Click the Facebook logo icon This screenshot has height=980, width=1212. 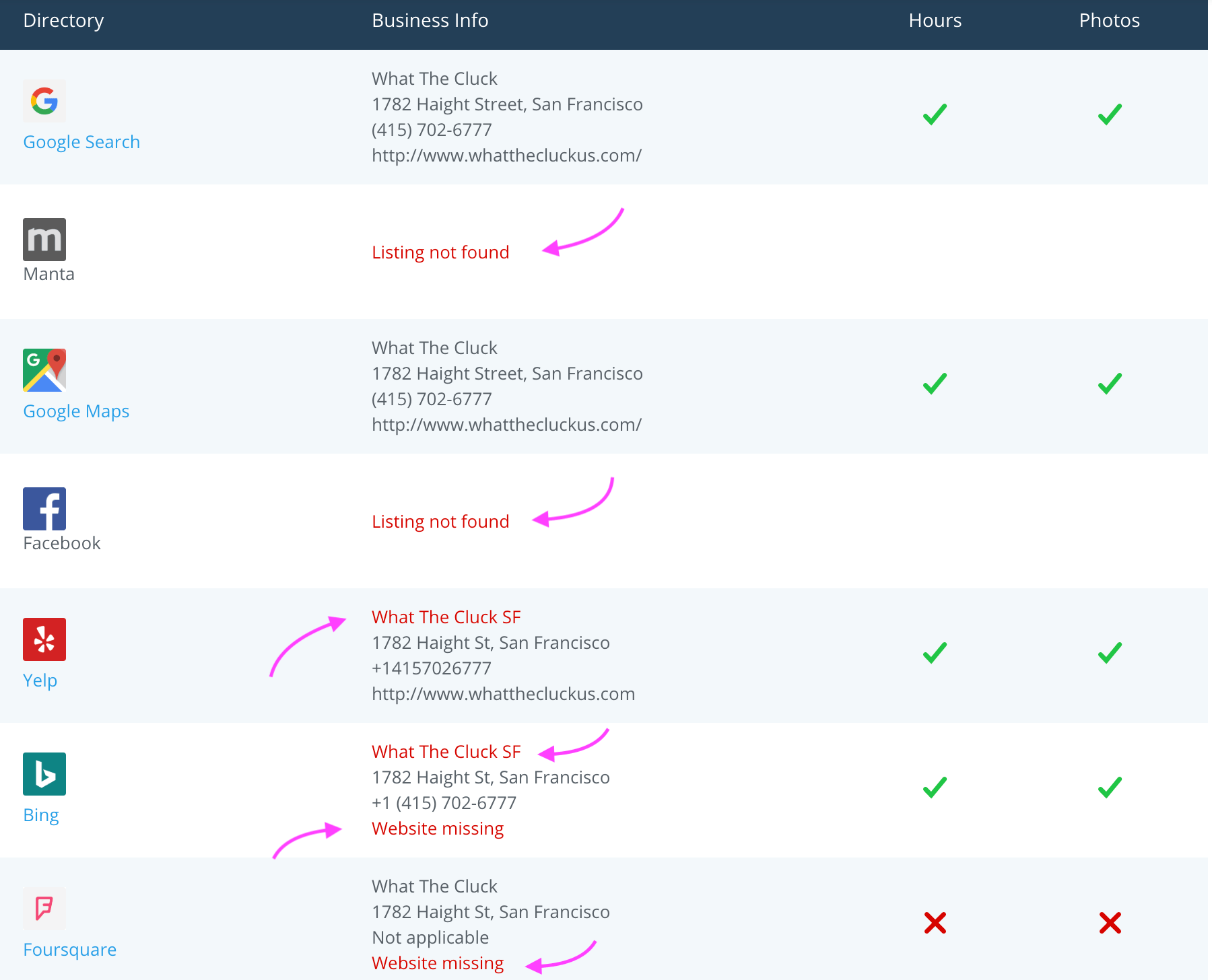[44, 509]
